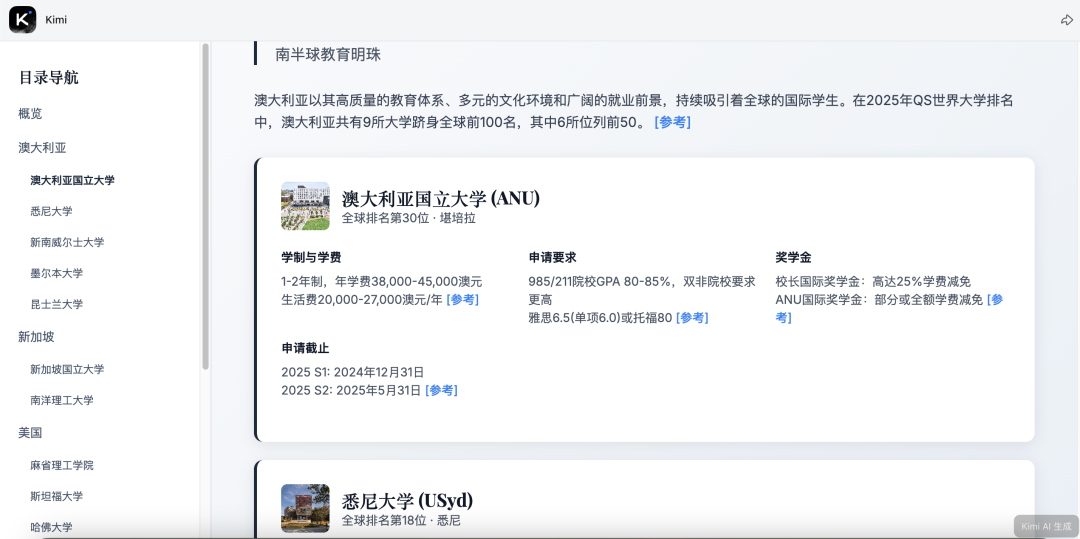Jump to 澳大利亚国立大学 in sidebar
Viewport: 1080px width, 539px height.
click(72, 180)
